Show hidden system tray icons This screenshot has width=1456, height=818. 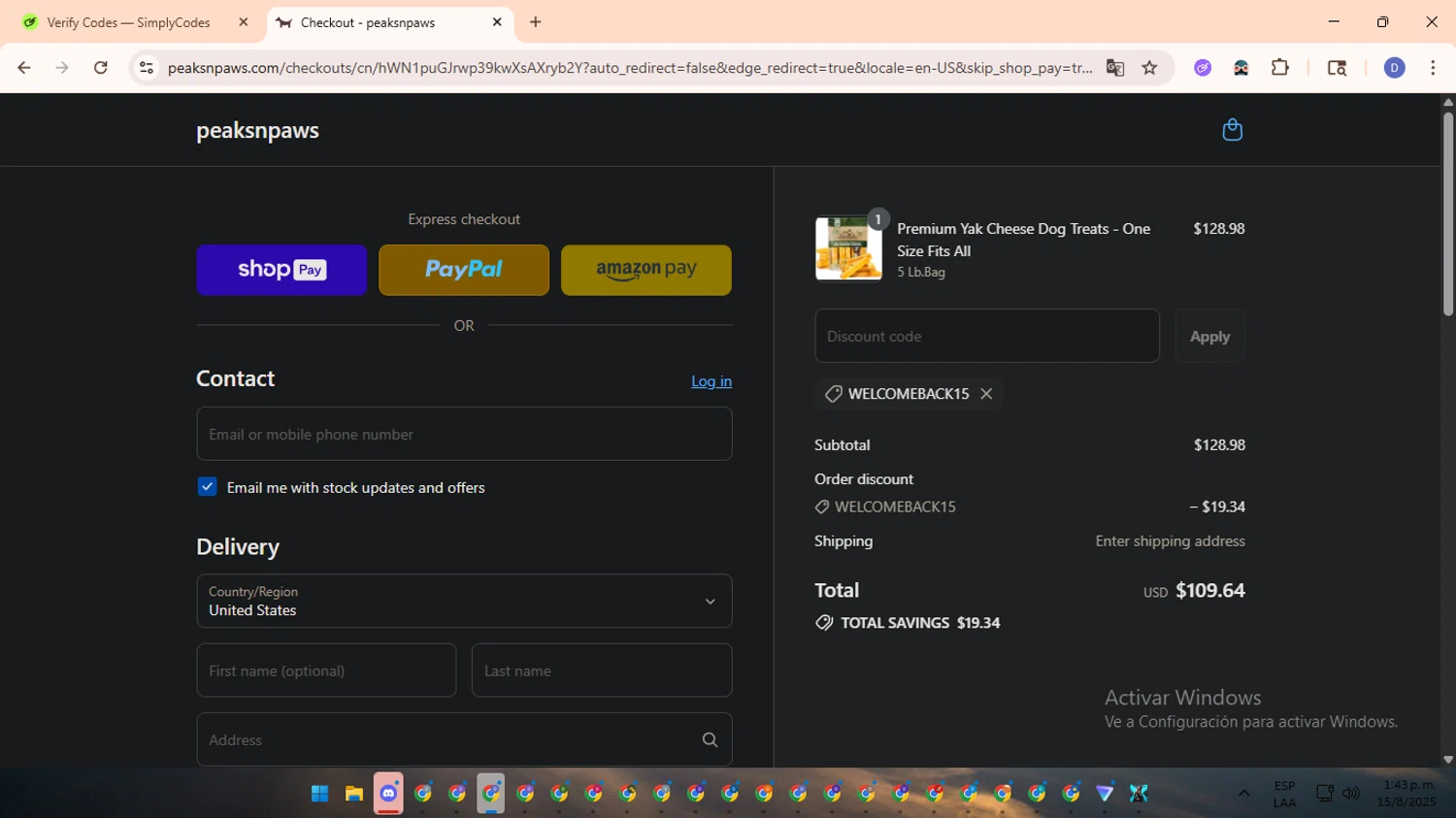1243,794
